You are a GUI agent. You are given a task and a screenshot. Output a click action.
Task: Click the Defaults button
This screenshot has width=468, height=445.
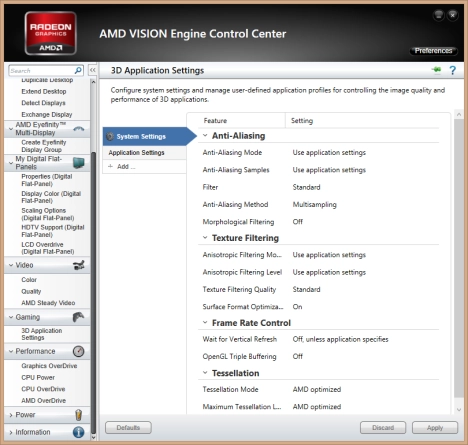[128, 428]
